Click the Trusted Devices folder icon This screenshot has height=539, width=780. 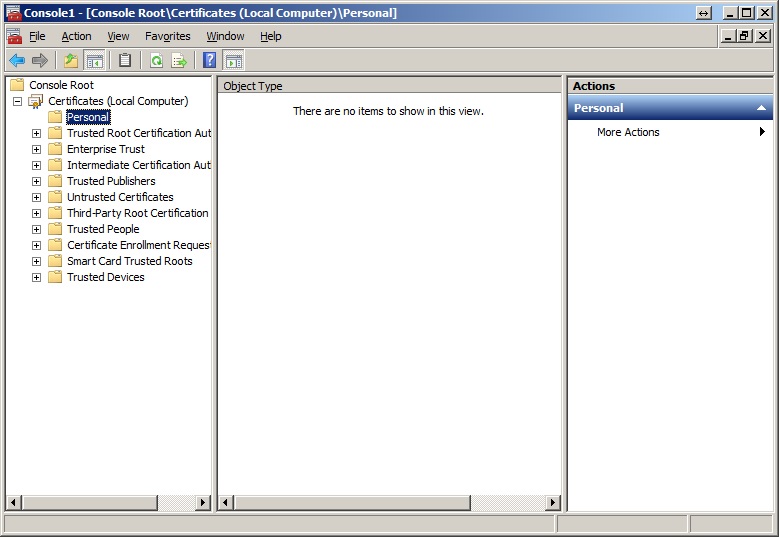(x=55, y=276)
